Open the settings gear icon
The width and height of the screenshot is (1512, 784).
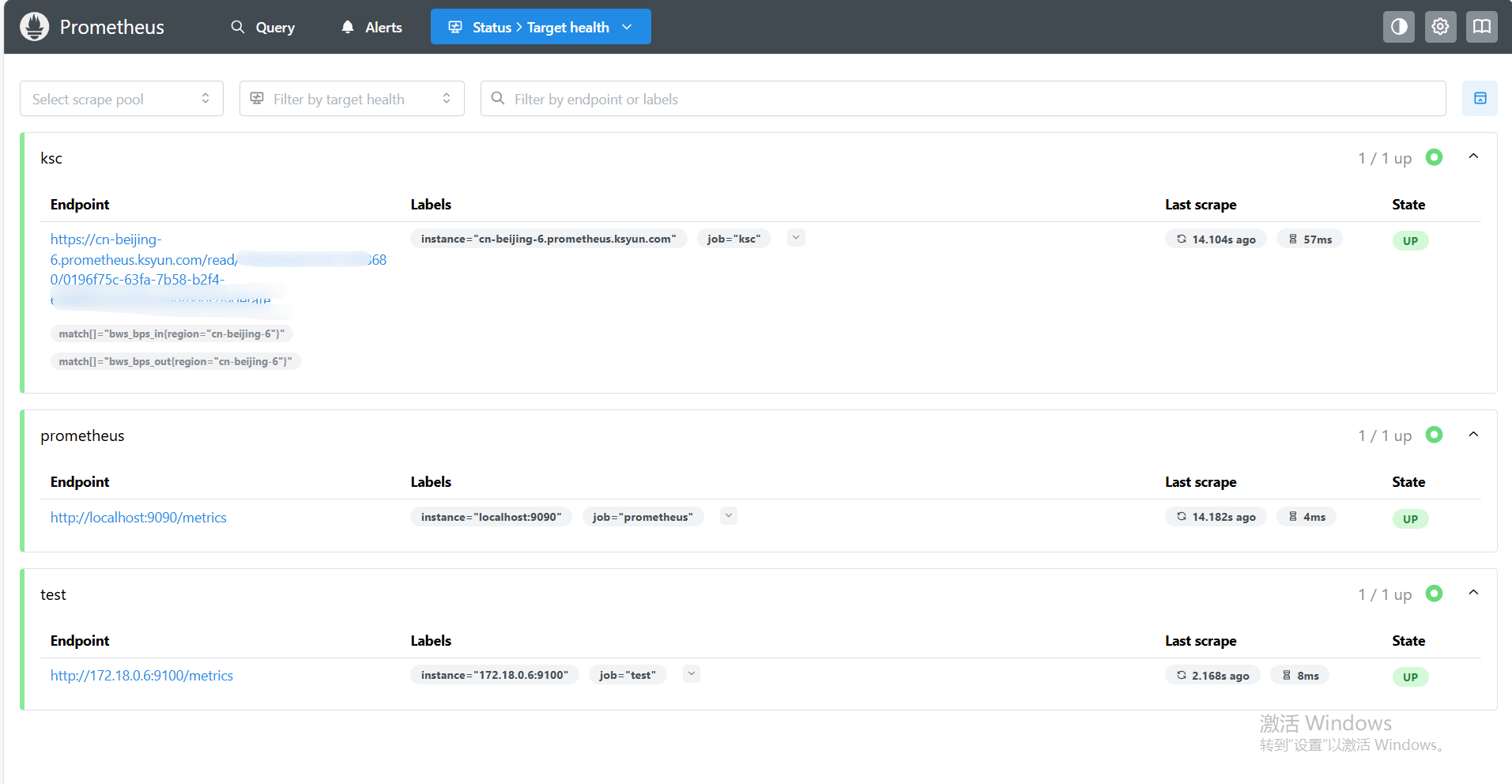click(1440, 27)
